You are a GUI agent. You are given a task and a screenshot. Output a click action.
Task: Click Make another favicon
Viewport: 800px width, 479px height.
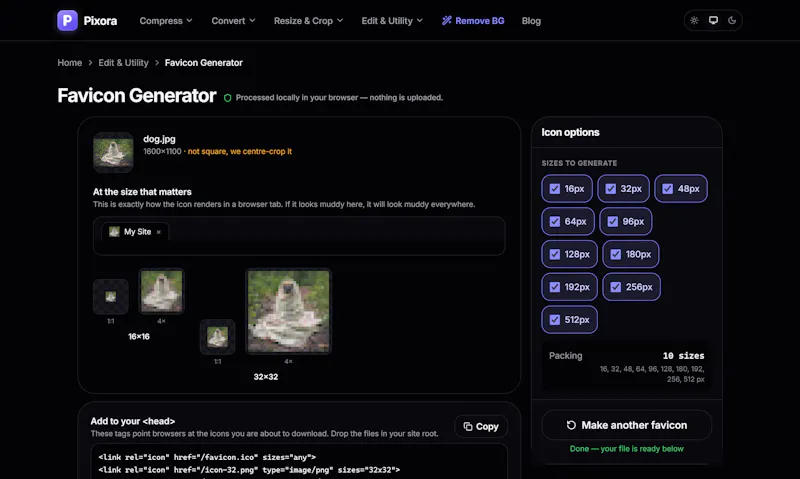tap(627, 425)
